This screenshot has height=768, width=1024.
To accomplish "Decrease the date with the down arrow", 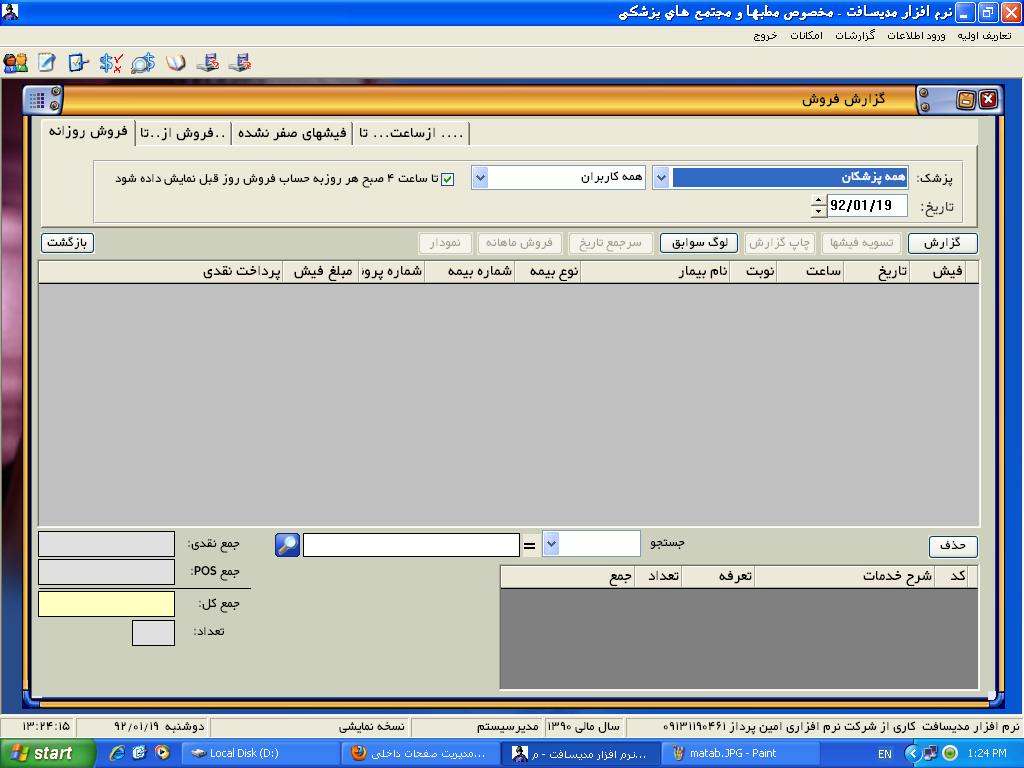I will (819, 211).
